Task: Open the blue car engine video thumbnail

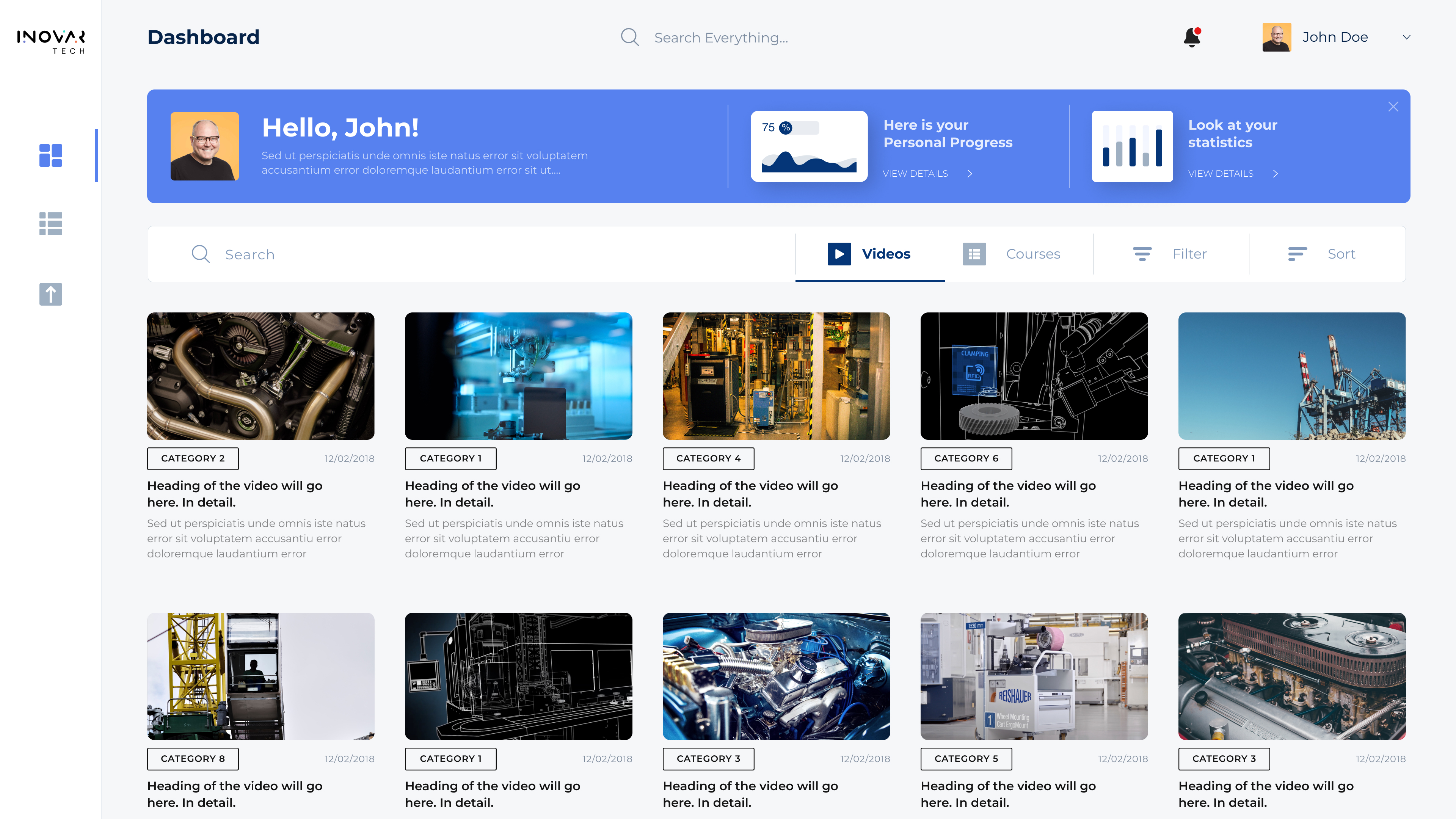Action: [x=776, y=676]
